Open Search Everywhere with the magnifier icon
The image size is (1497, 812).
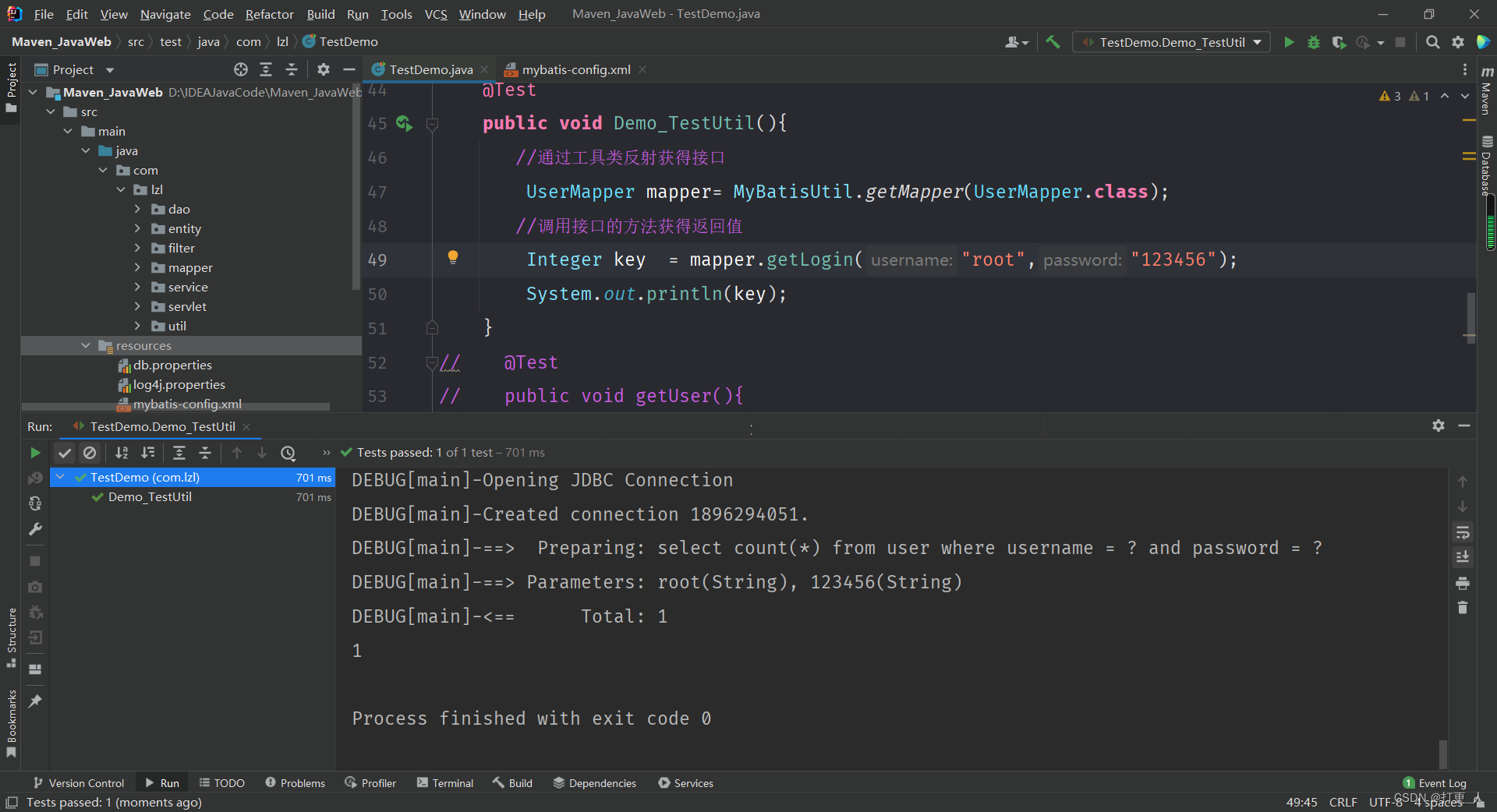1432,43
